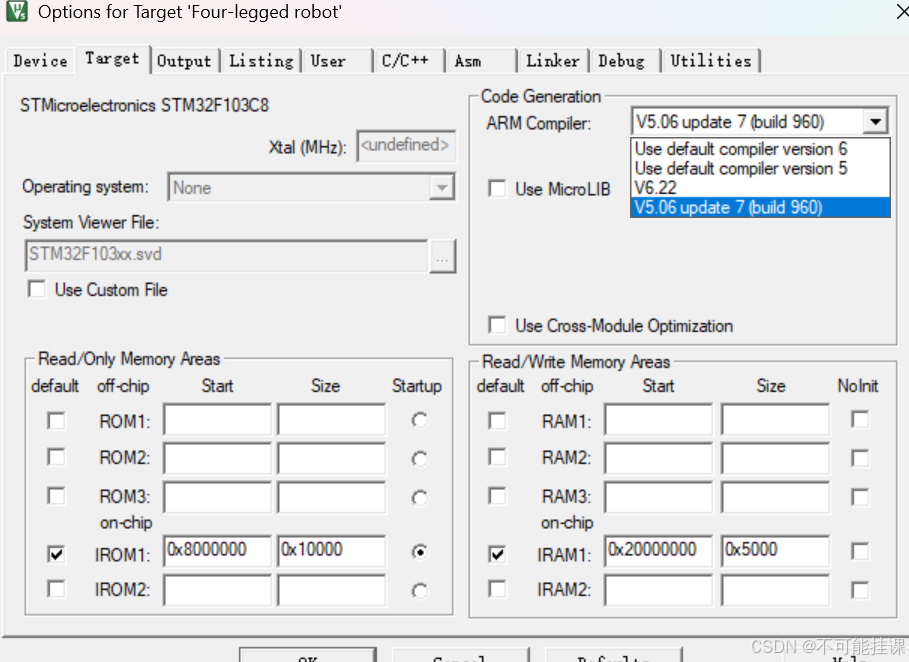Click the IRAM2 Size field
Image resolution: width=909 pixels, height=662 pixels.
point(776,590)
